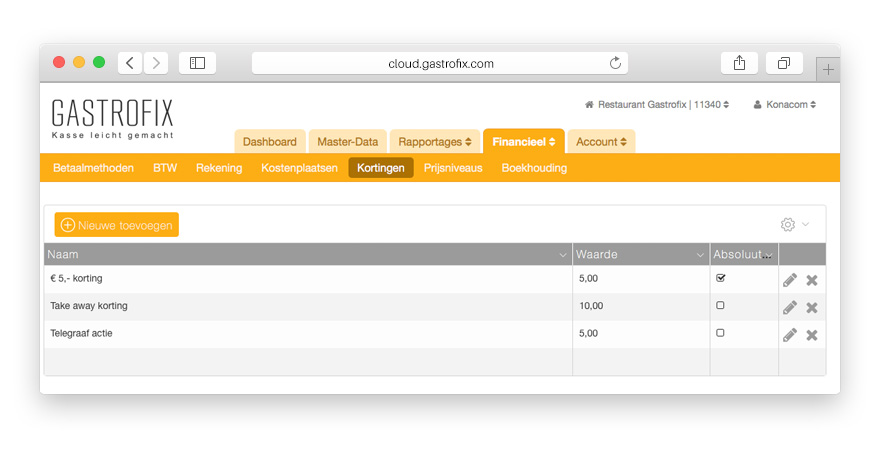
Task: Enable Absoluut checkbox for Take away korting
Action: 720,305
